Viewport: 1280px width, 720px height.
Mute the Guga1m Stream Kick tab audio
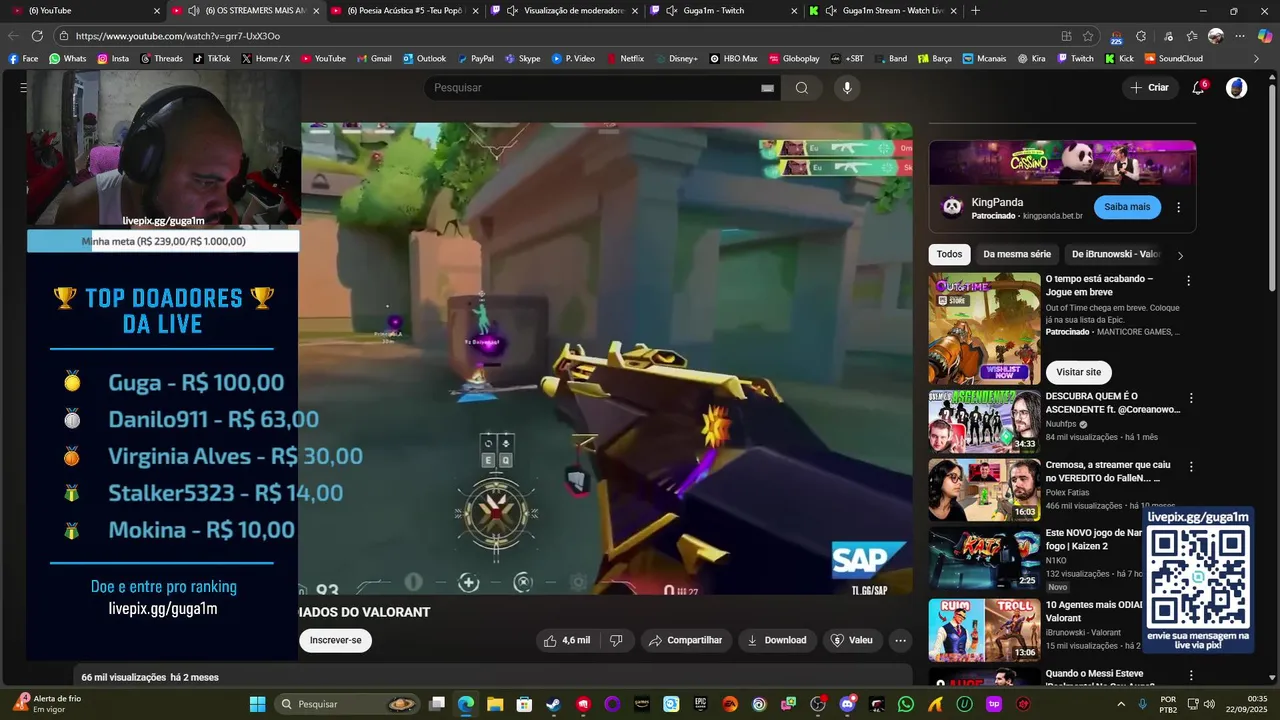(831, 11)
